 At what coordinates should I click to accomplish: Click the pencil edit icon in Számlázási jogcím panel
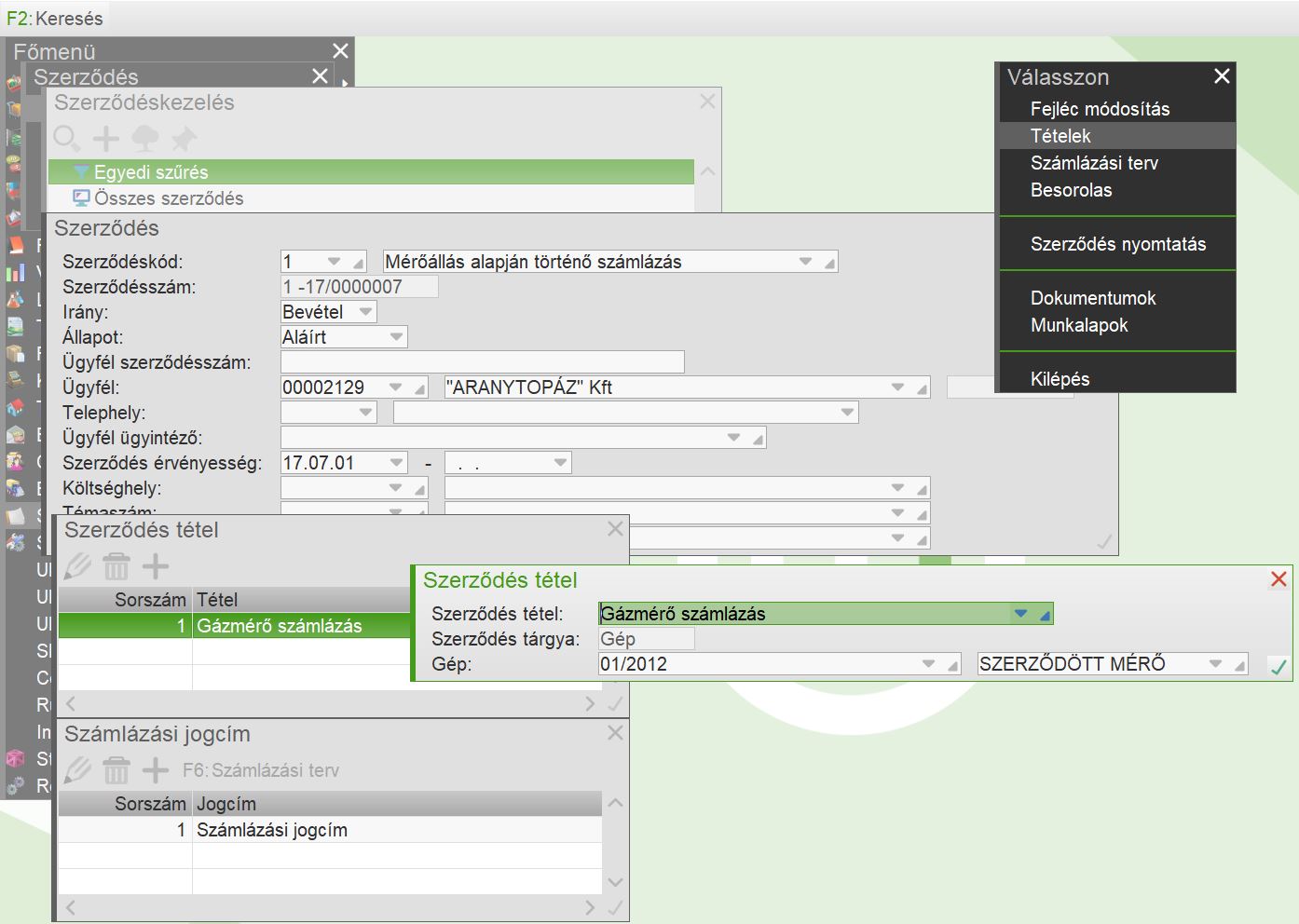click(x=78, y=770)
